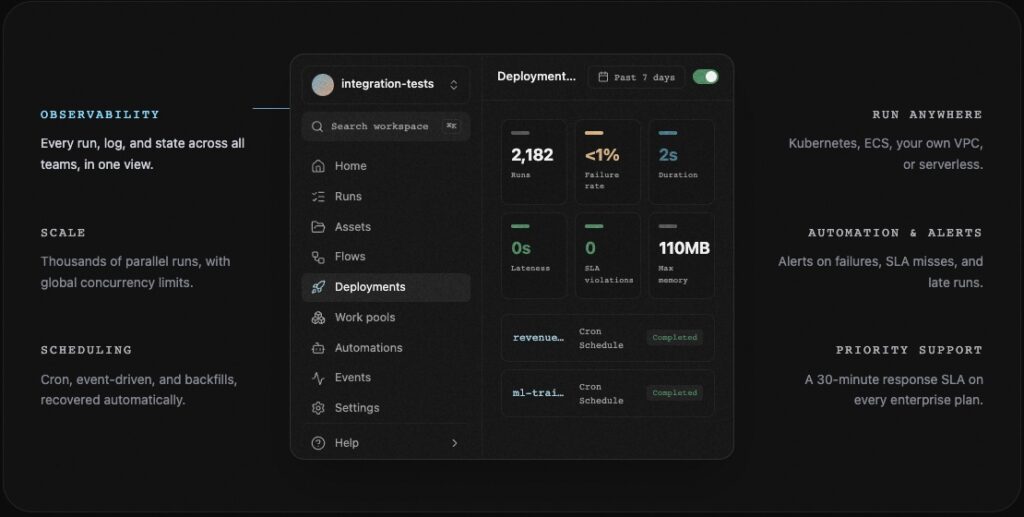Image resolution: width=1024 pixels, height=517 pixels.
Task: Click the Flows icon in sidebar
Action: click(x=318, y=257)
